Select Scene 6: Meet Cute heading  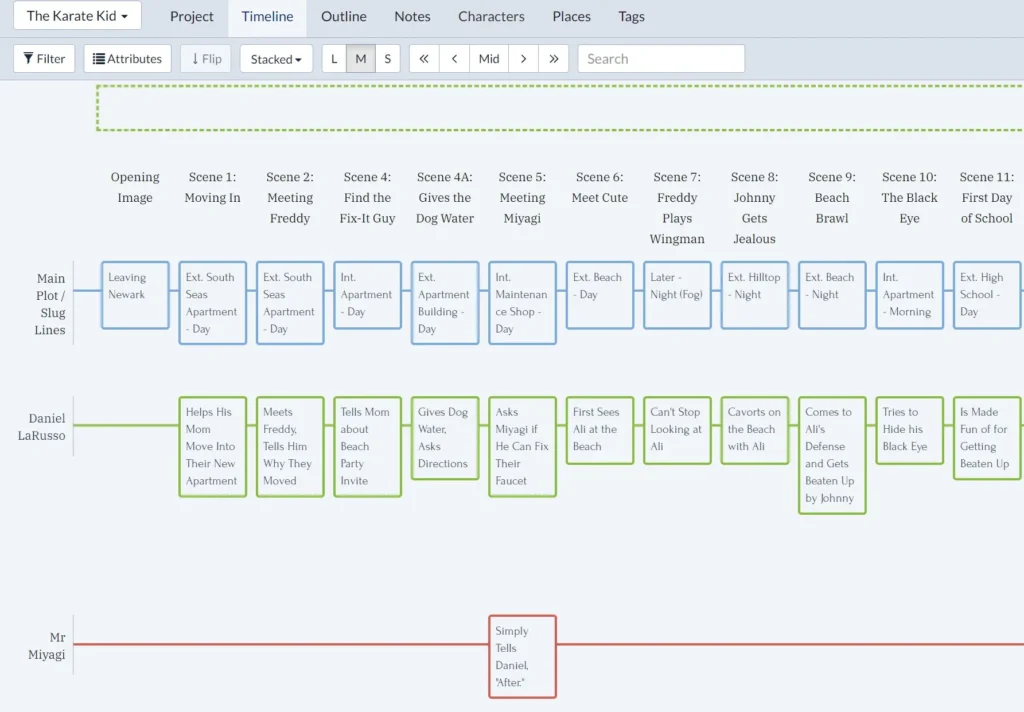tap(600, 187)
